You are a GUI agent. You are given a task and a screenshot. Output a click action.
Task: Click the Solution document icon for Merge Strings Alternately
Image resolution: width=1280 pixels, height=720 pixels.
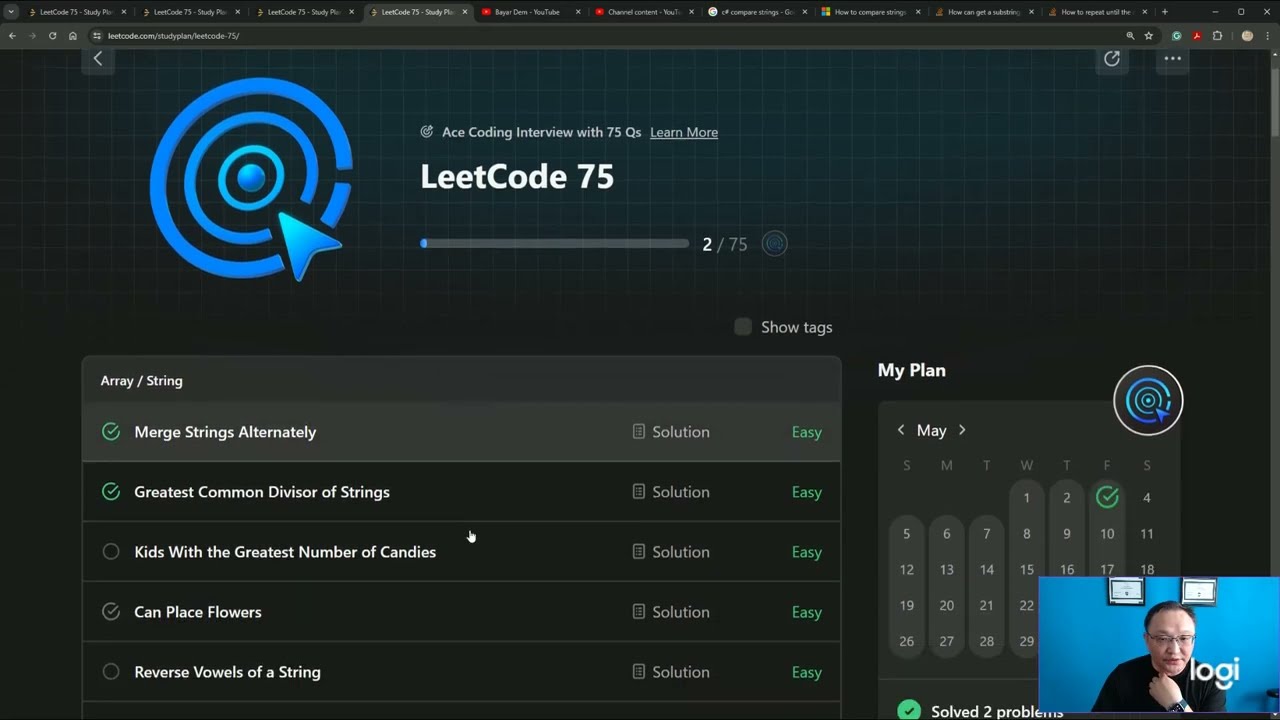tap(639, 432)
